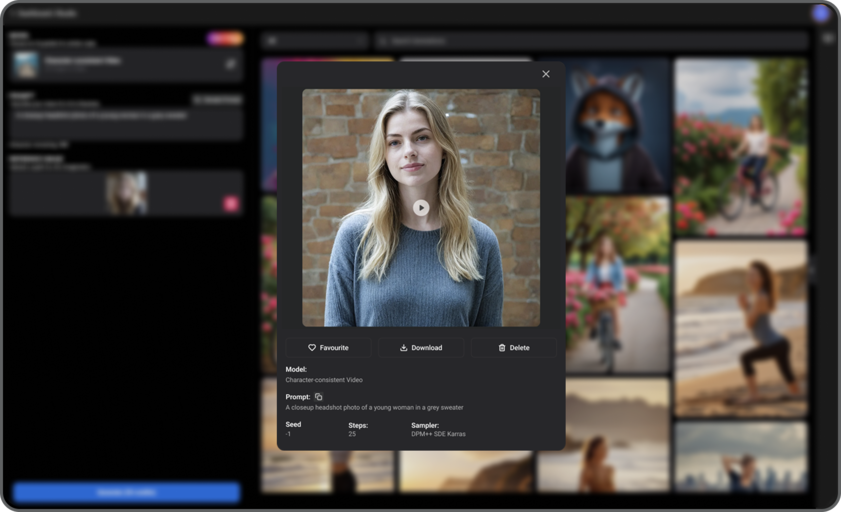Play the character-consistent video preview
This screenshot has height=512, width=841.
[x=421, y=207]
